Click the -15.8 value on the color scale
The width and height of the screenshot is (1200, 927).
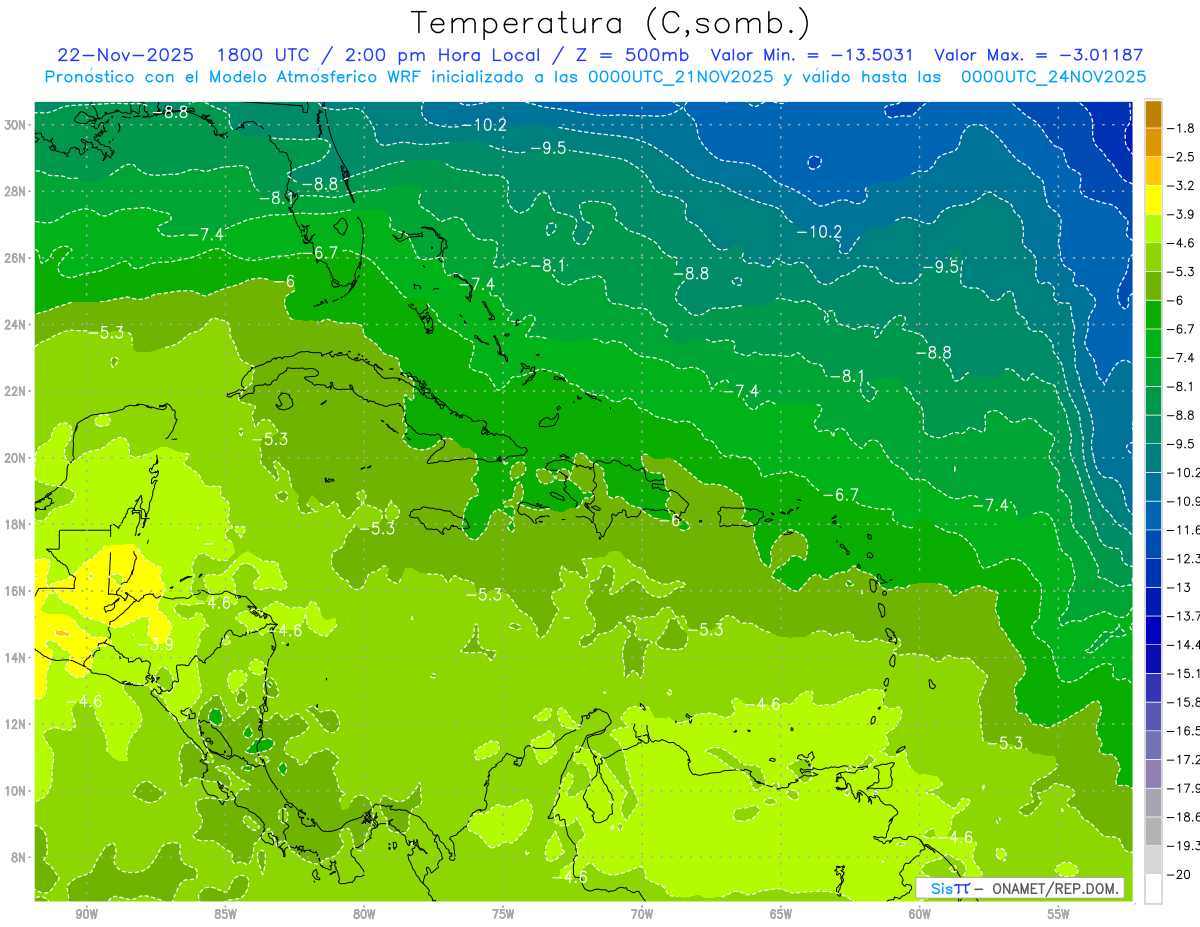pyautogui.click(x=1184, y=702)
